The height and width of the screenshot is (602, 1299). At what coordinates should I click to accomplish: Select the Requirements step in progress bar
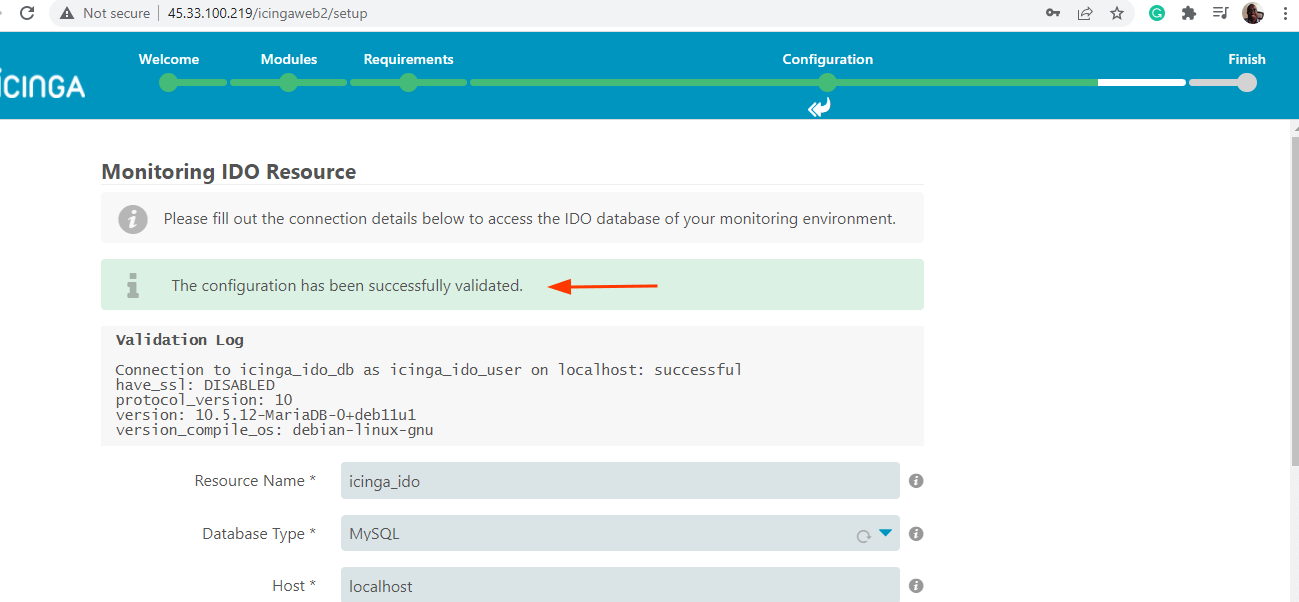(408, 82)
